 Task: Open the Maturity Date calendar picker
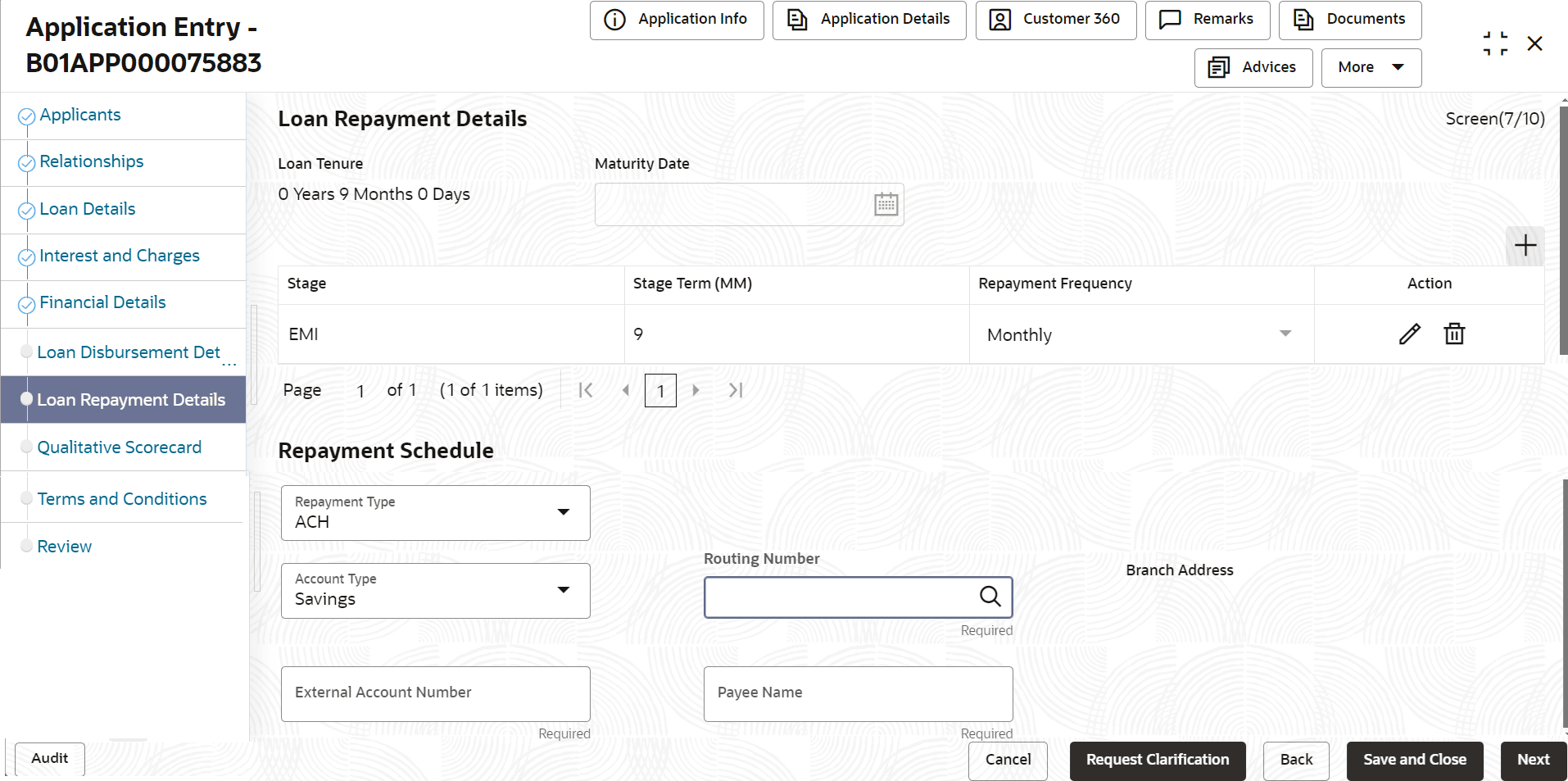pos(886,204)
